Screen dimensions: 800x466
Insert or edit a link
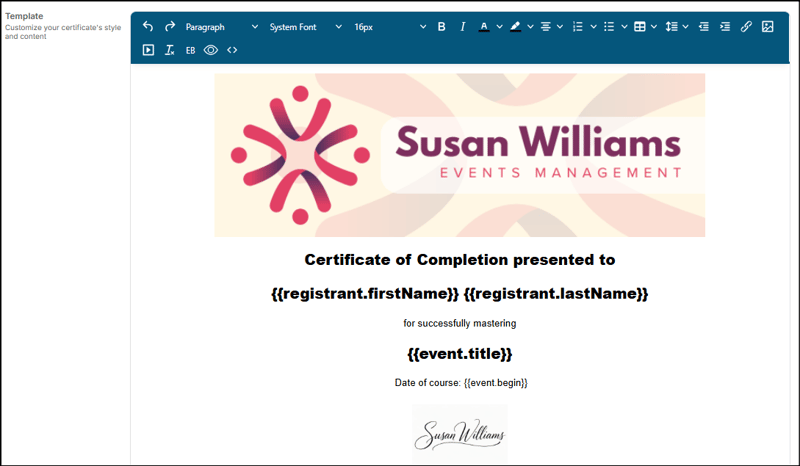(x=746, y=27)
